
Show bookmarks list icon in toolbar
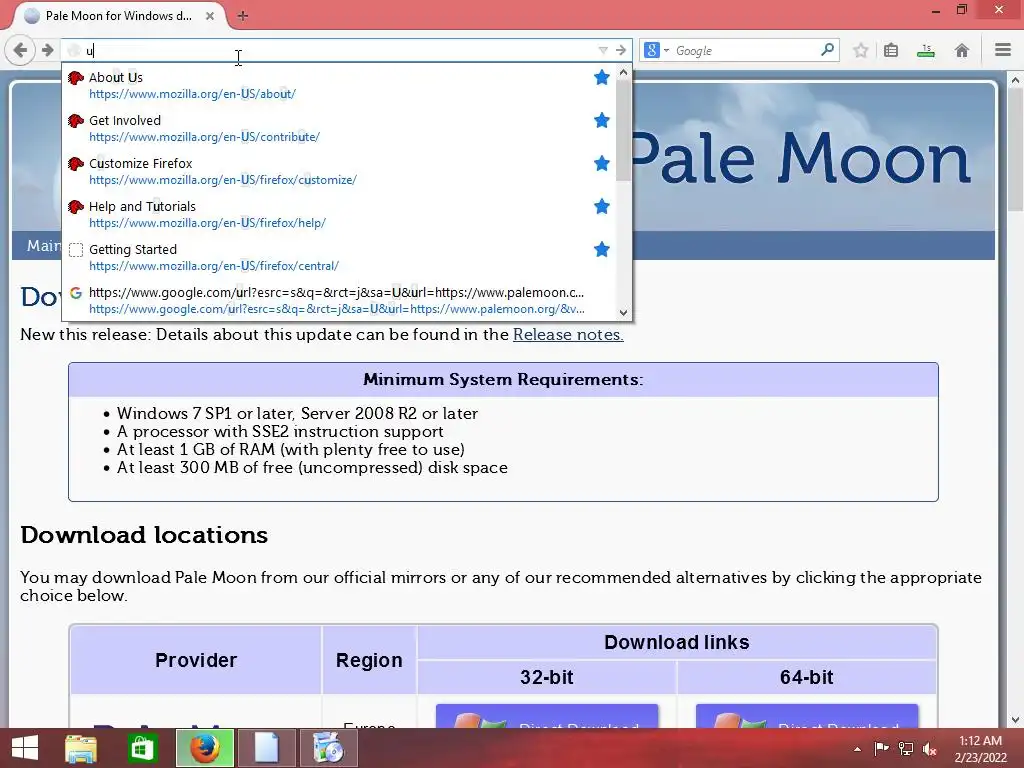tap(891, 50)
